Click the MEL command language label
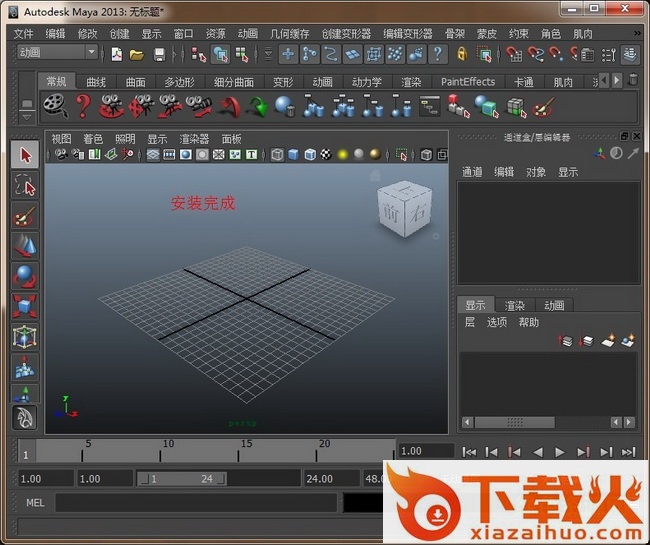This screenshot has height=545, width=650. click(35, 503)
